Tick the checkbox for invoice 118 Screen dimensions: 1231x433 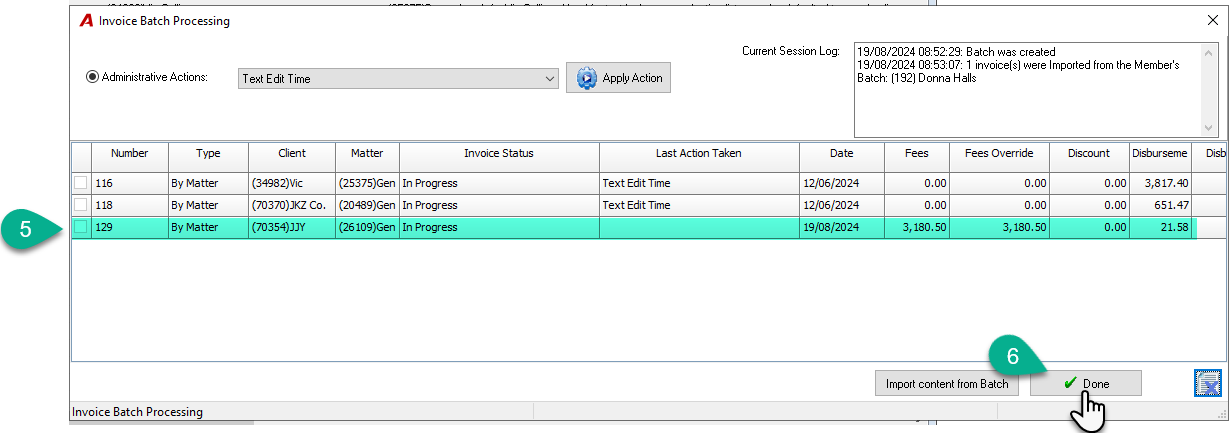click(80, 205)
